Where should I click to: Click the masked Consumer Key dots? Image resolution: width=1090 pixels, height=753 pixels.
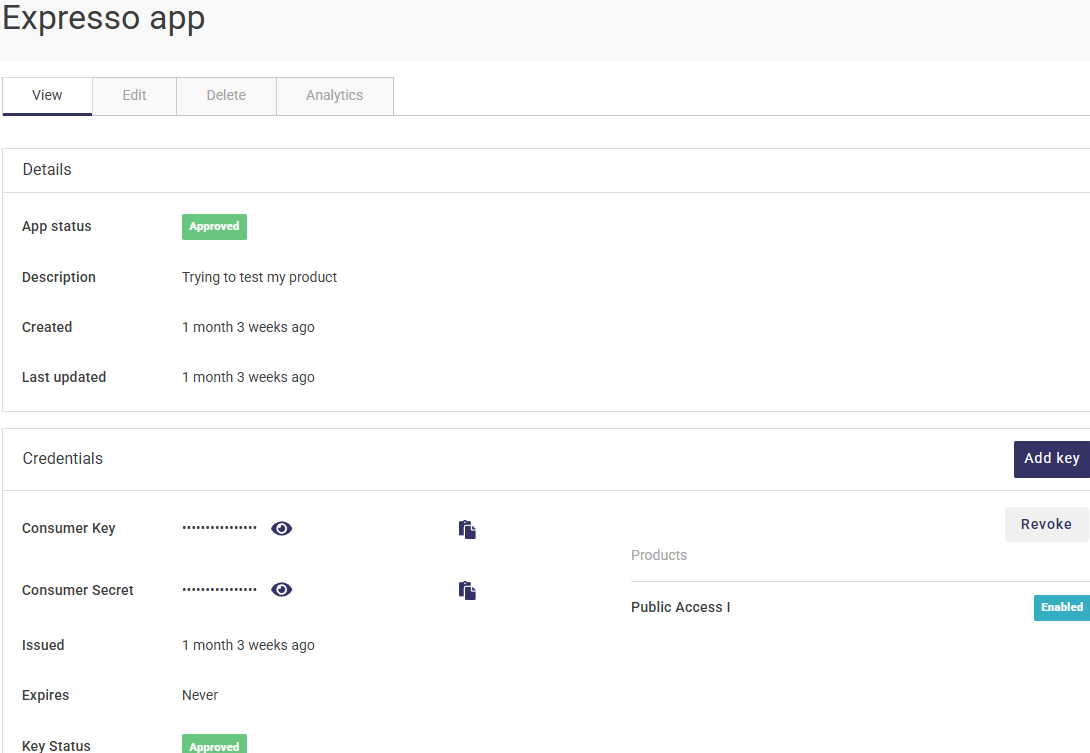[220, 528]
